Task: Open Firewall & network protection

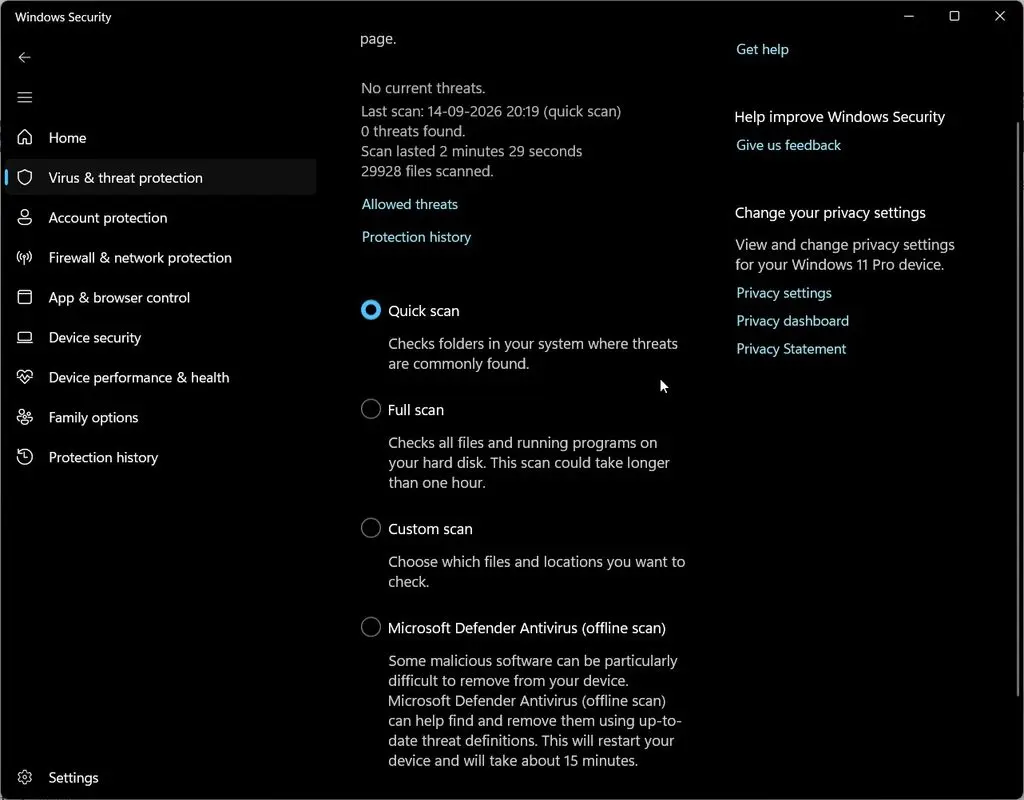Action: [160, 257]
